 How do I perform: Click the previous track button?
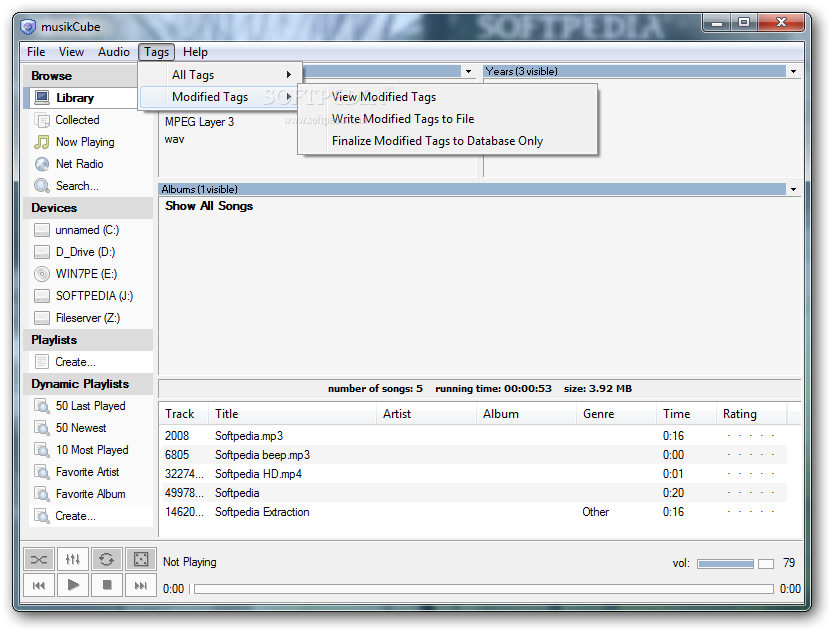(39, 585)
